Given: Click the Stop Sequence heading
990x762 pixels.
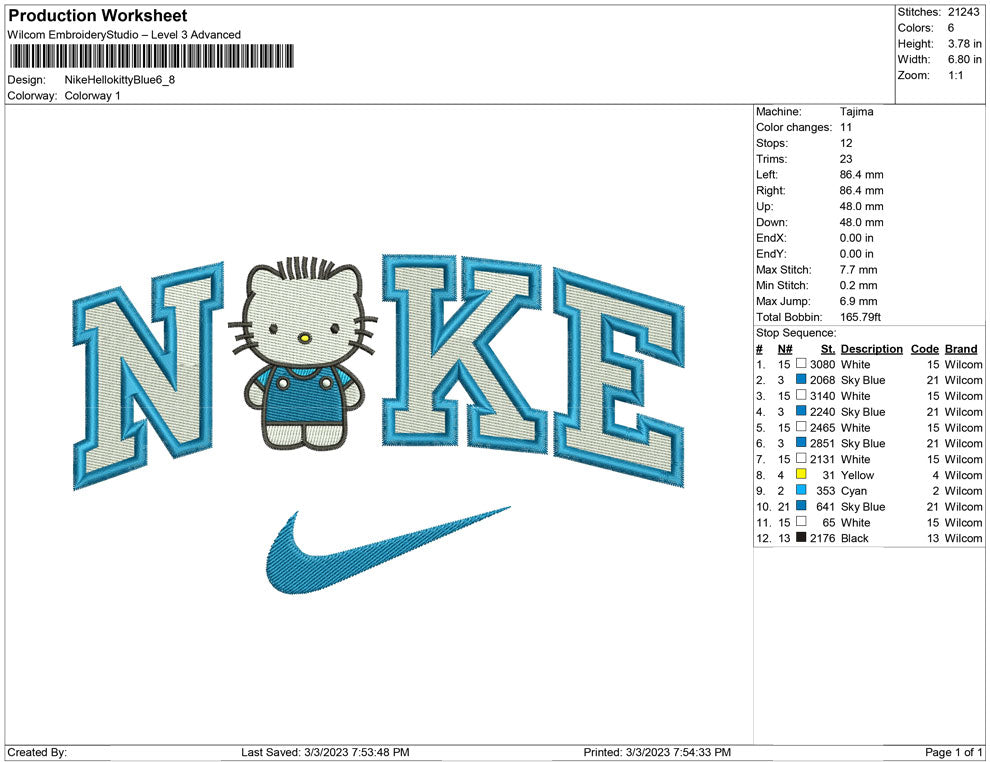Looking at the screenshot, I should [796, 333].
